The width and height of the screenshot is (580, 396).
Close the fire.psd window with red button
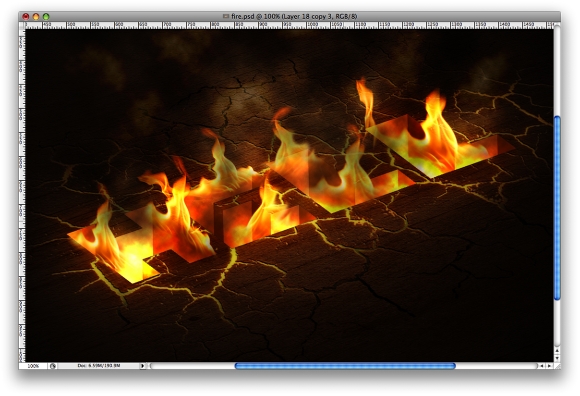(26, 16)
